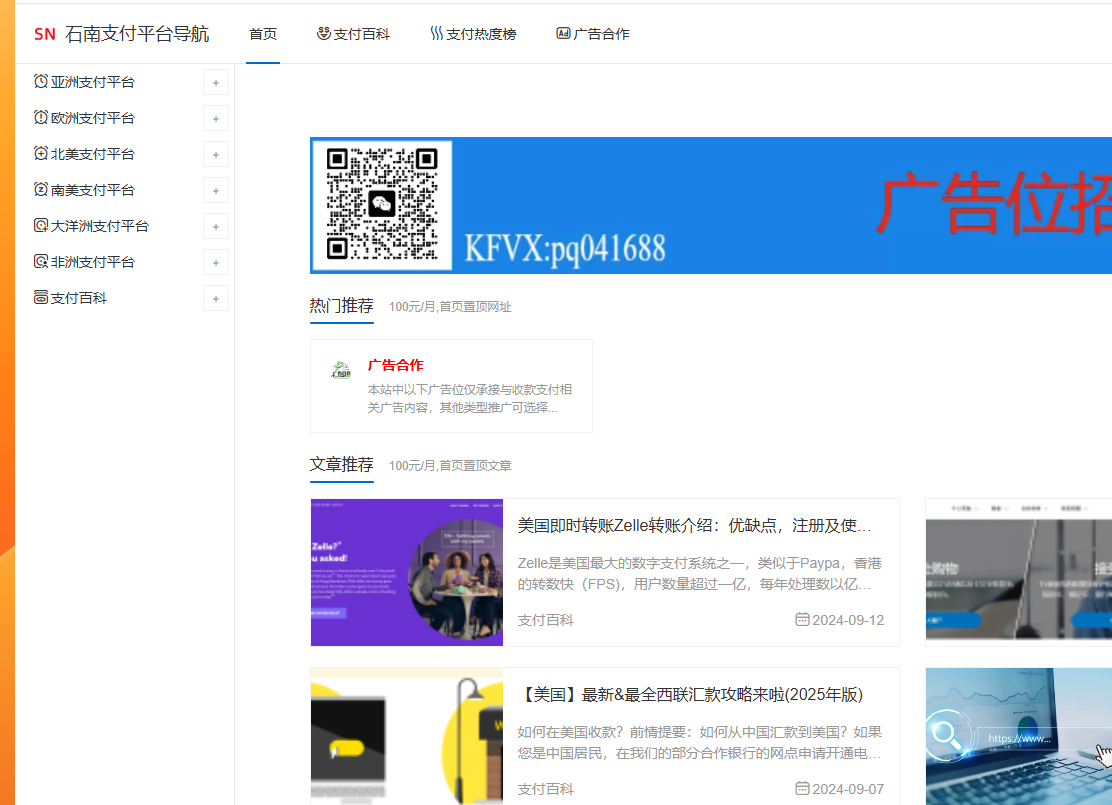Open the red 广告合作 card link
1112x805 pixels.
pos(395,365)
